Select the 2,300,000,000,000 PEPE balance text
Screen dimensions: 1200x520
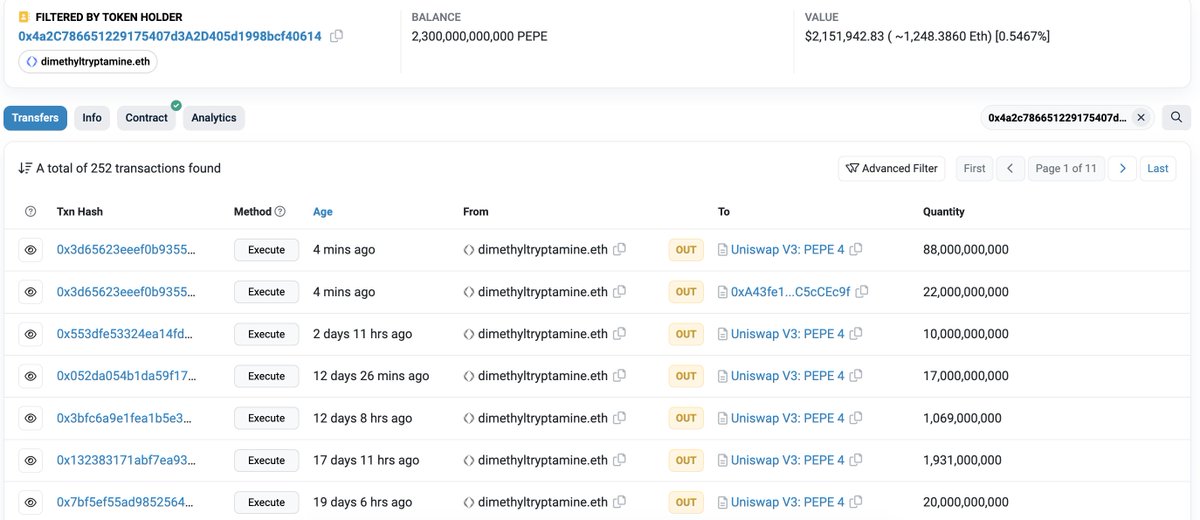[x=479, y=36]
